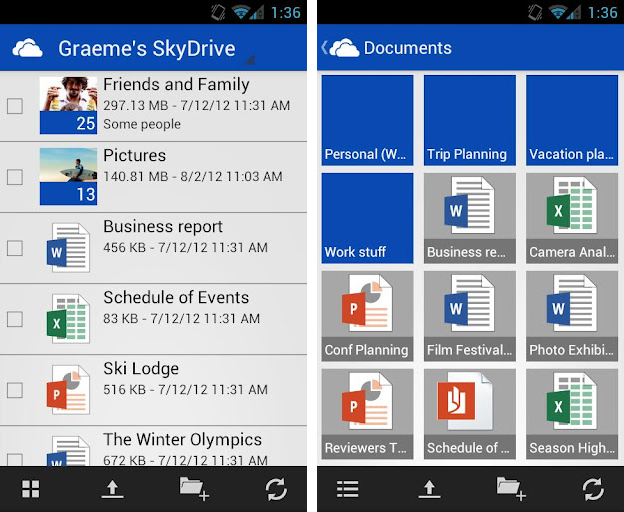Tap SkyDrive cloud logo beside Graeme's SkyDrive
The image size is (624, 512).
(27, 48)
